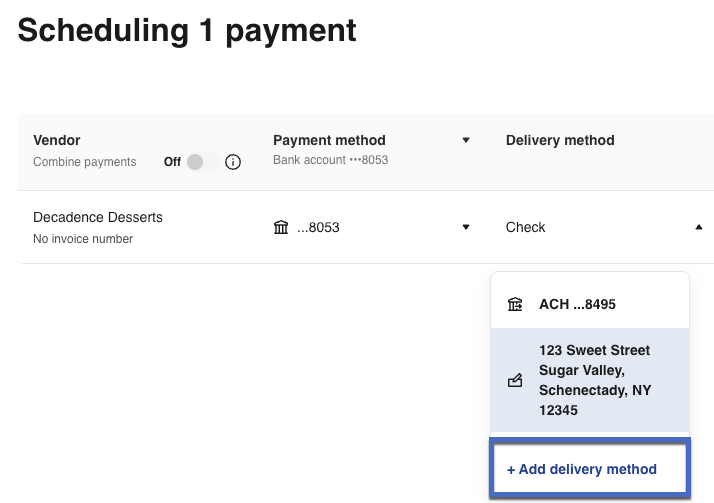The width and height of the screenshot is (714, 503).
Task: Click the ACH bank transfer icon
Action: click(x=515, y=304)
